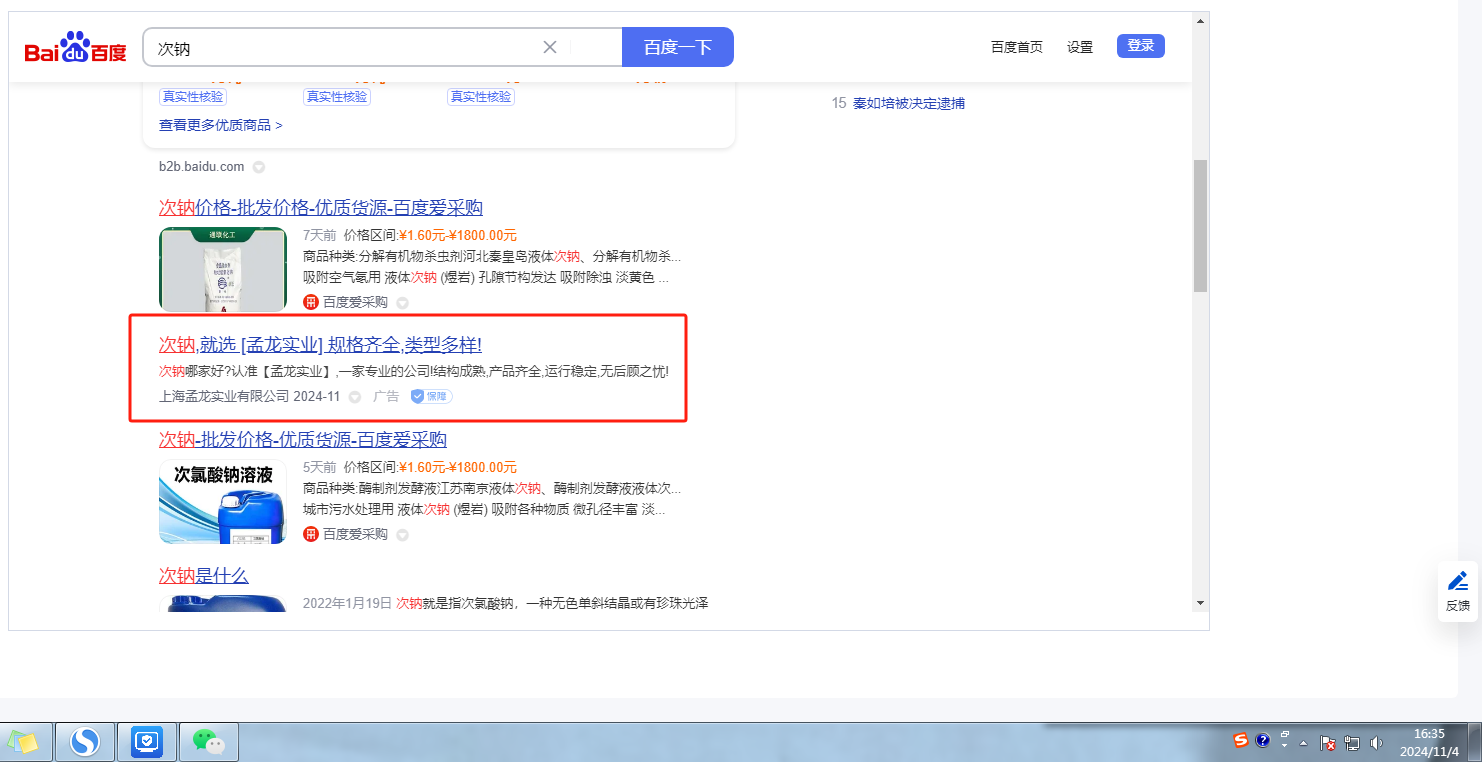Expand dropdown beside first 百度爱采购 source
The width and height of the screenshot is (1482, 762).
tap(402, 303)
